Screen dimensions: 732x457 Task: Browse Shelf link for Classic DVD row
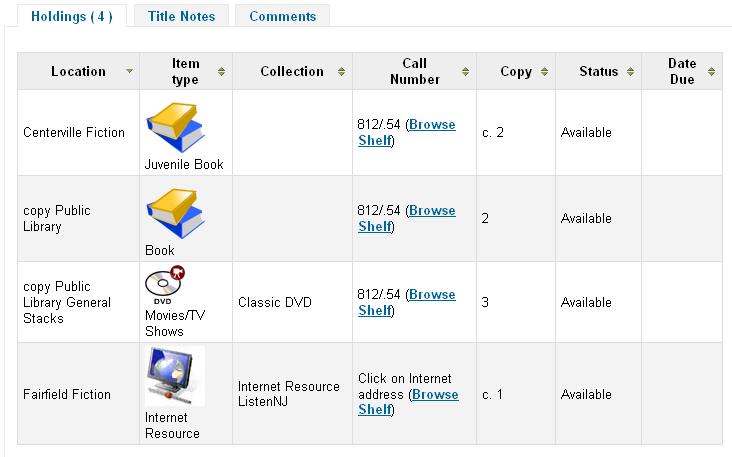click(431, 295)
